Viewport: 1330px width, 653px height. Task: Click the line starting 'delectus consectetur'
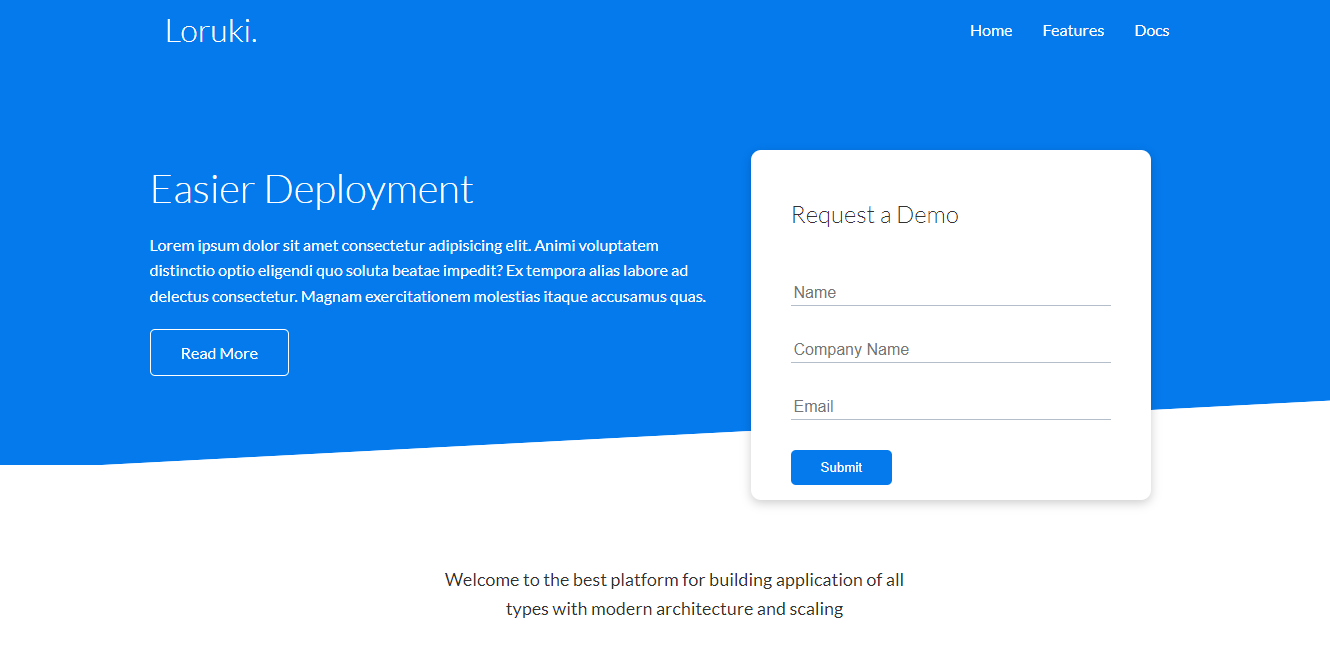427,297
